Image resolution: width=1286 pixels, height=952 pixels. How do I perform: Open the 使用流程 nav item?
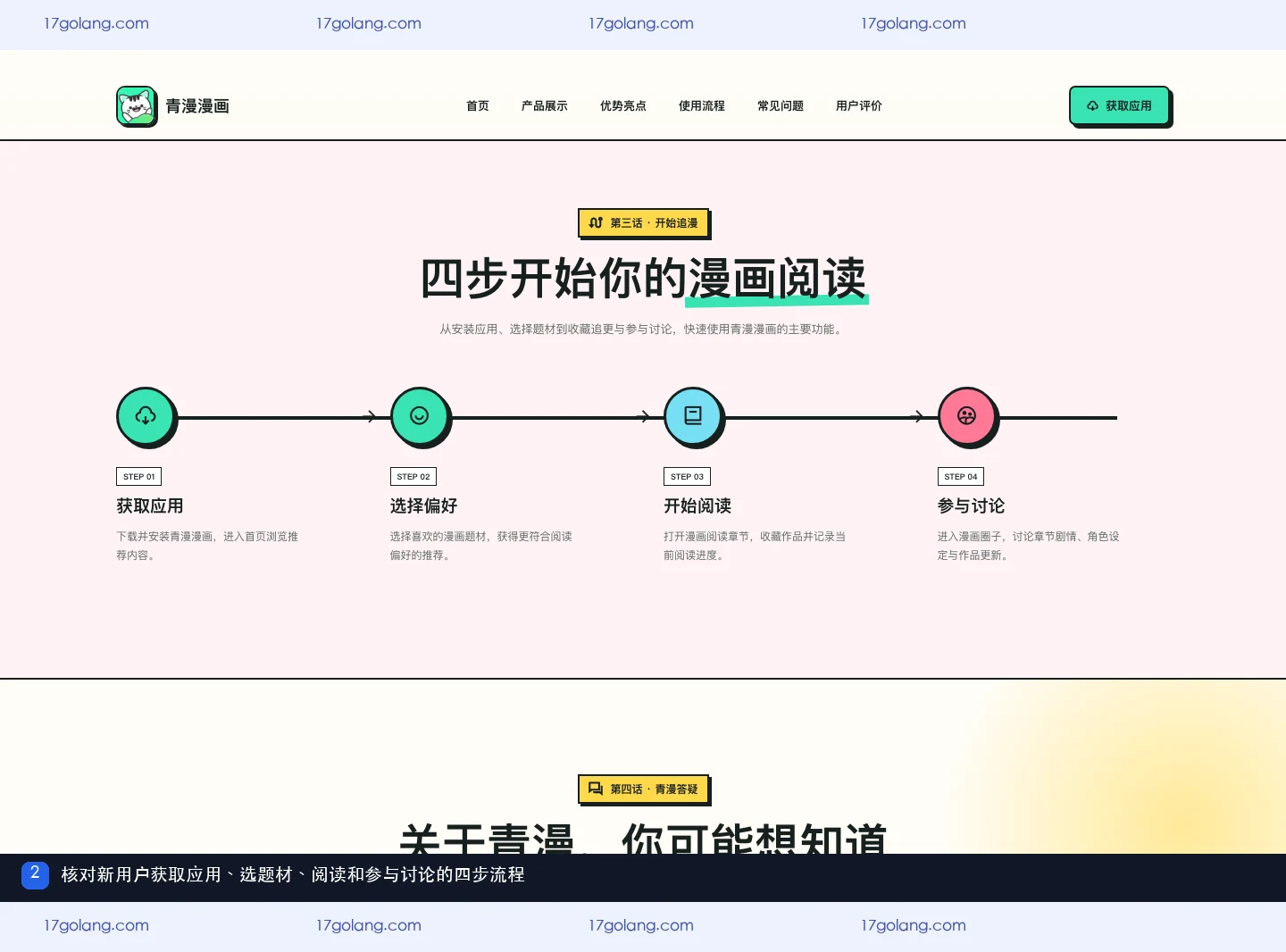(702, 105)
